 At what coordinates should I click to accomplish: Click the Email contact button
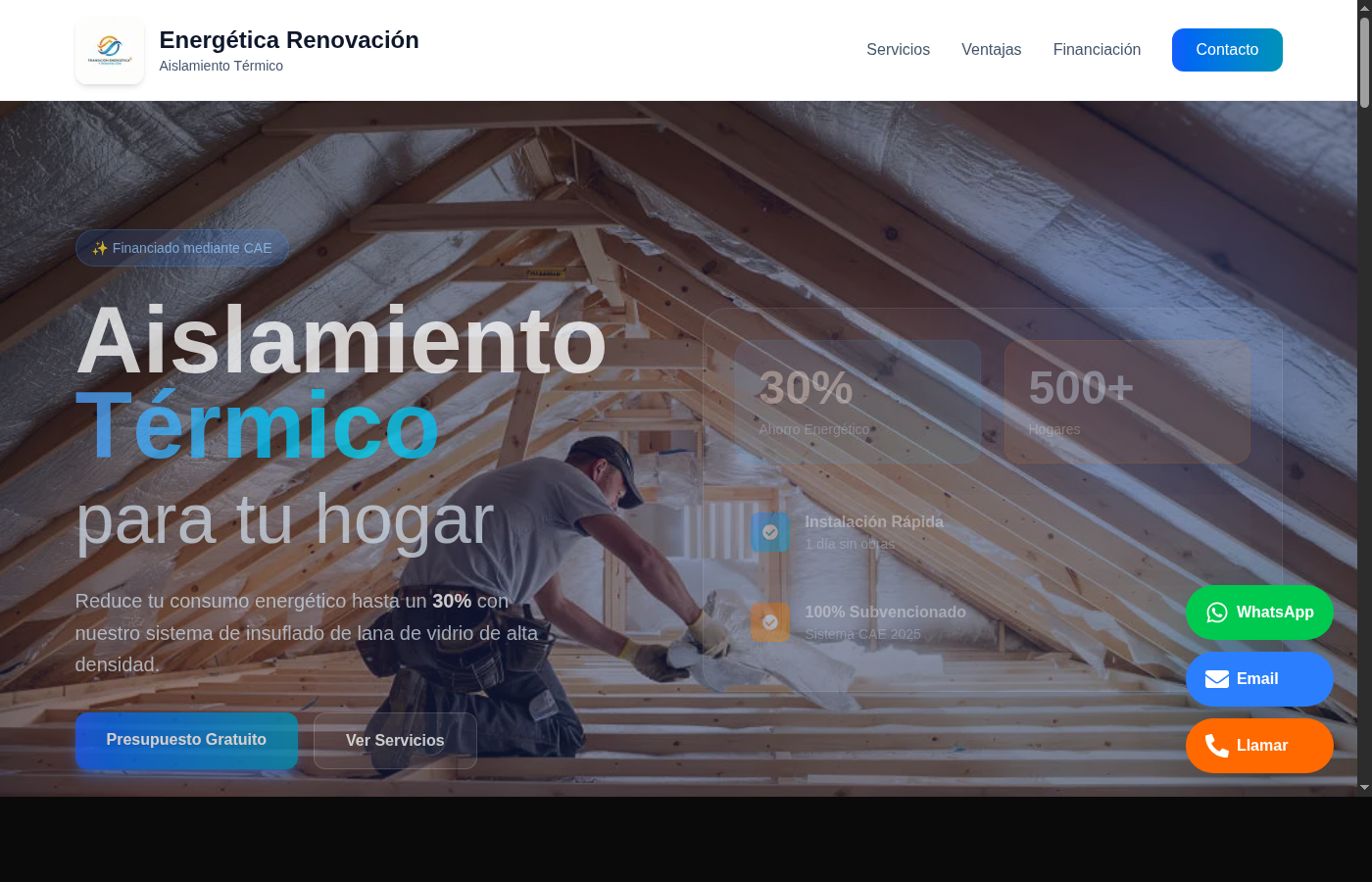pyautogui.click(x=1259, y=678)
